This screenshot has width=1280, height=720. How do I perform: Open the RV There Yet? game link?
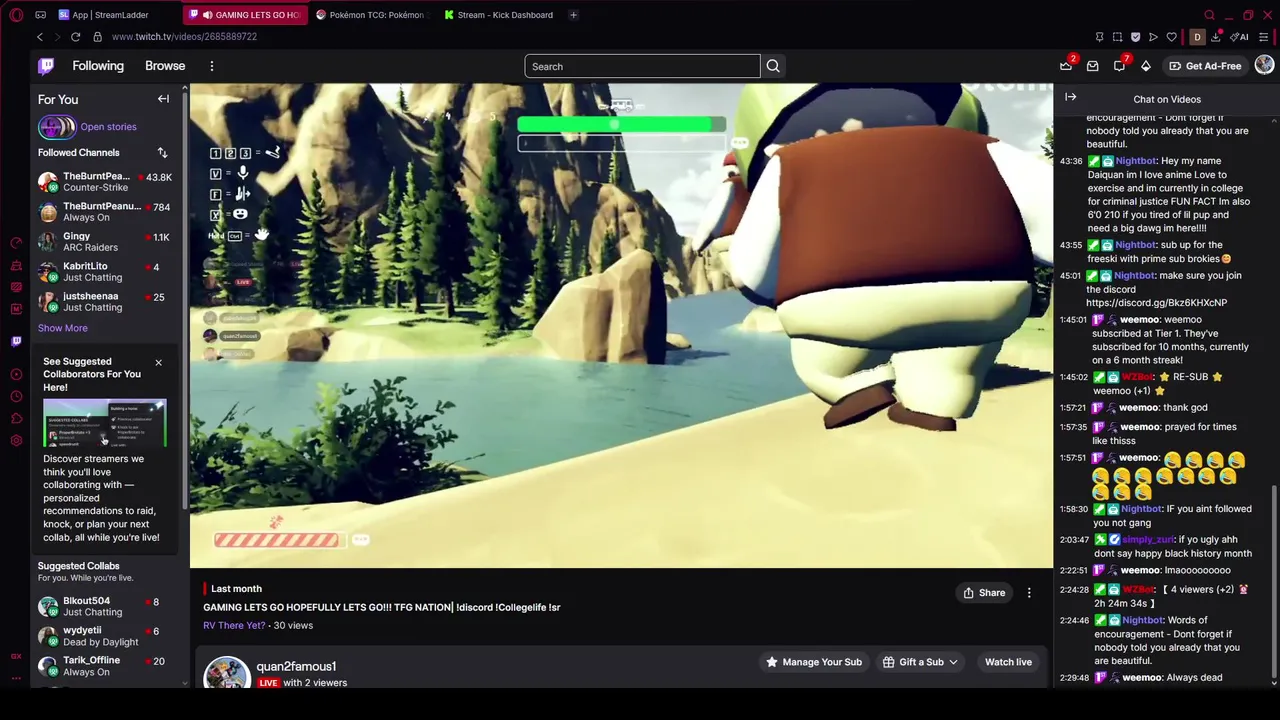(234, 626)
